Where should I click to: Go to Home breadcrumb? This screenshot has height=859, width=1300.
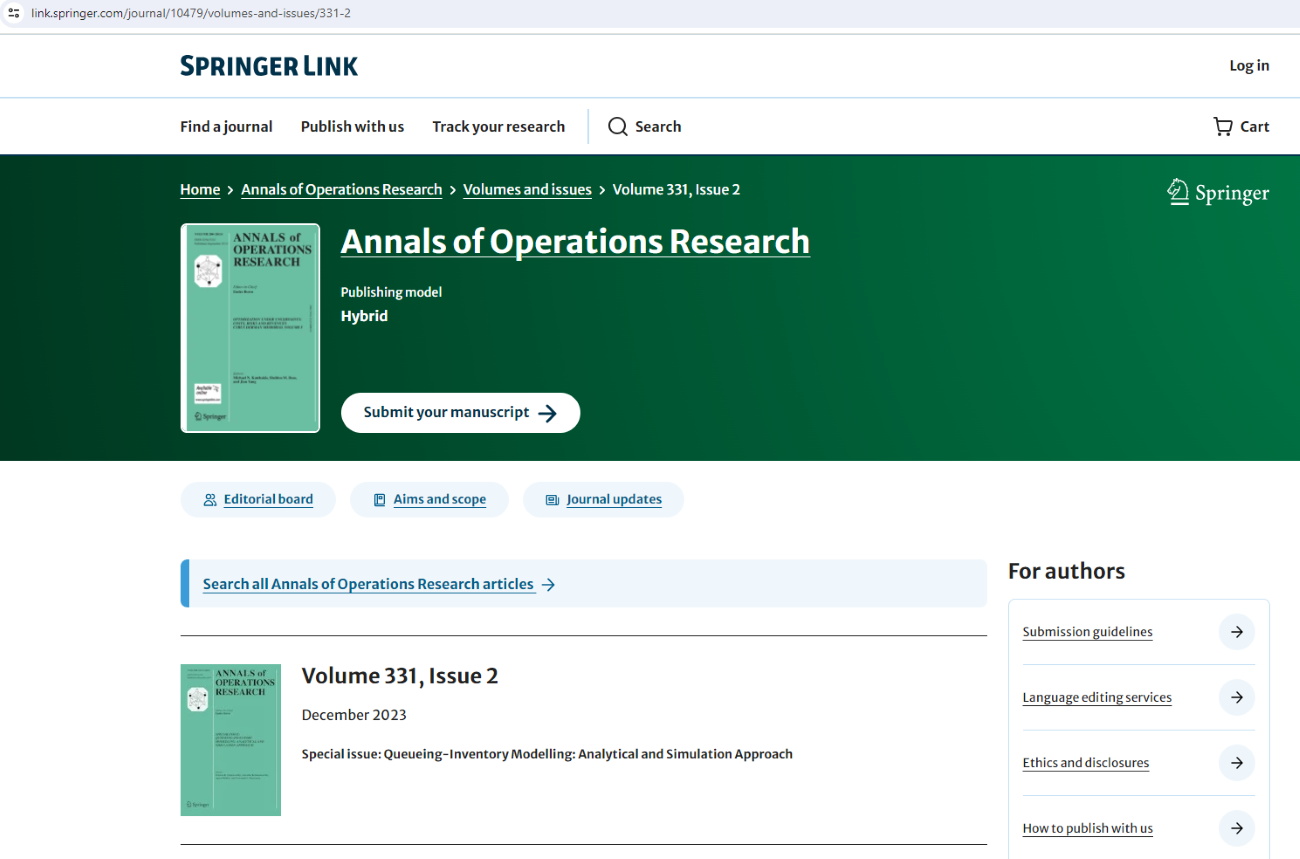200,189
